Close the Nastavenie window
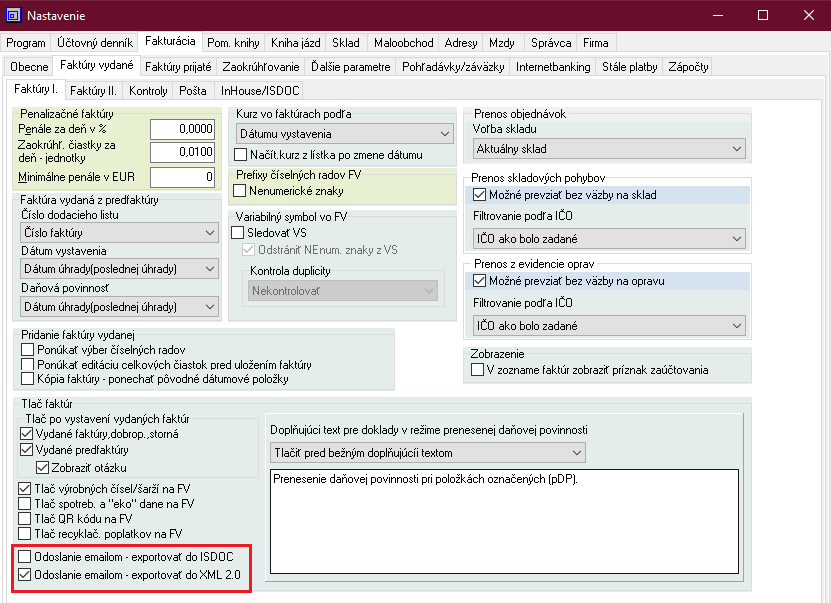This screenshot has width=831, height=603. tap(808, 16)
